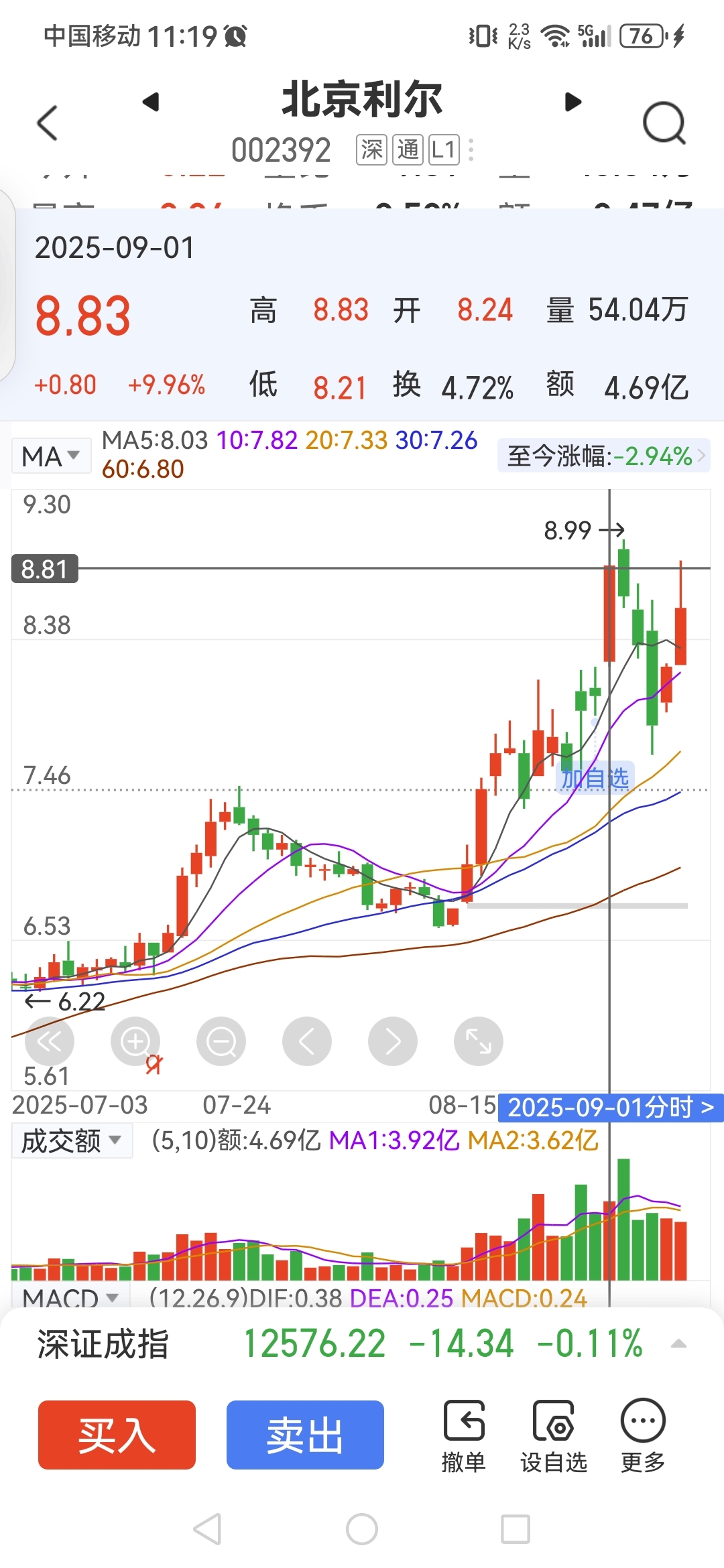This screenshot has width=724, height=1568.
Task: Open 2025-09-01分时 intraday link
Action: click(611, 1108)
